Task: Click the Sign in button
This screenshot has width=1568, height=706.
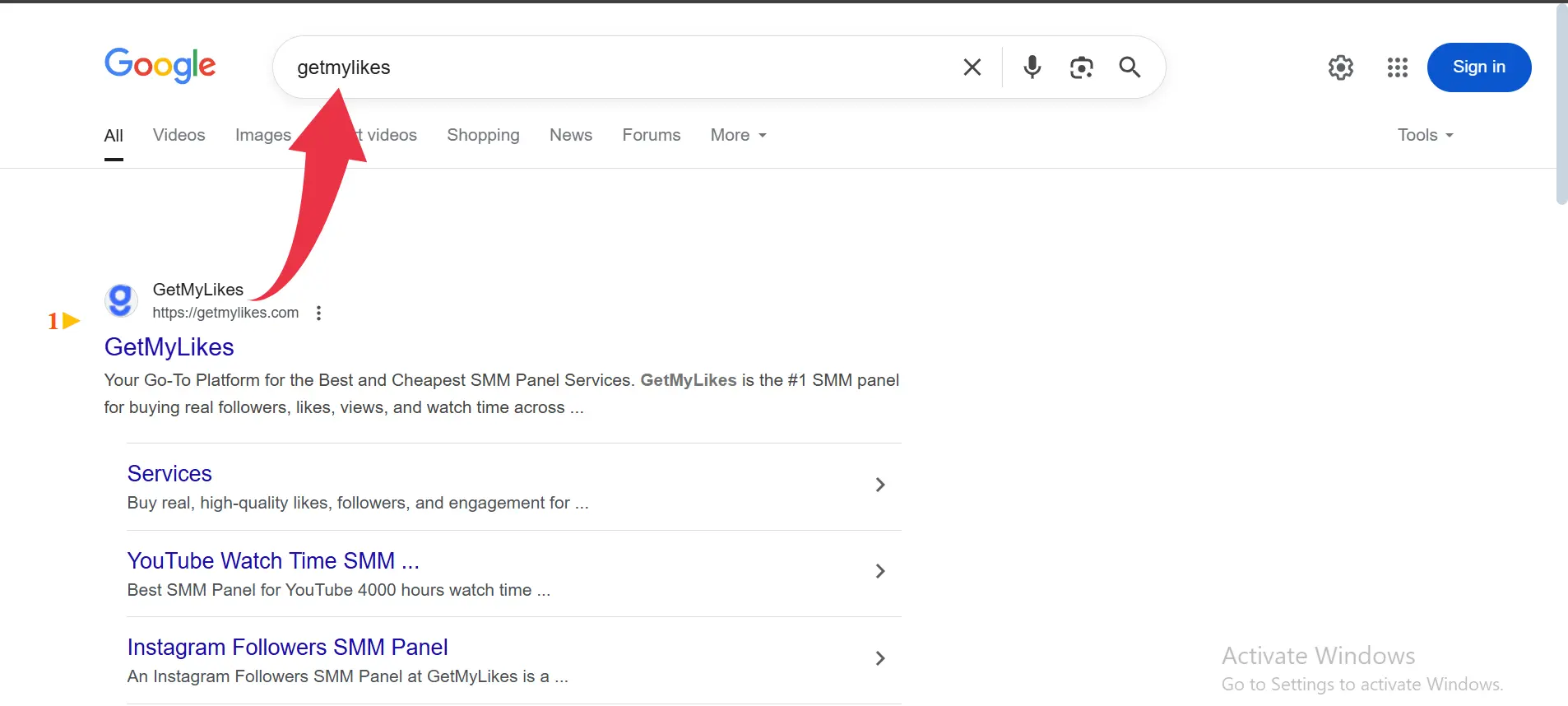Action: click(x=1478, y=67)
